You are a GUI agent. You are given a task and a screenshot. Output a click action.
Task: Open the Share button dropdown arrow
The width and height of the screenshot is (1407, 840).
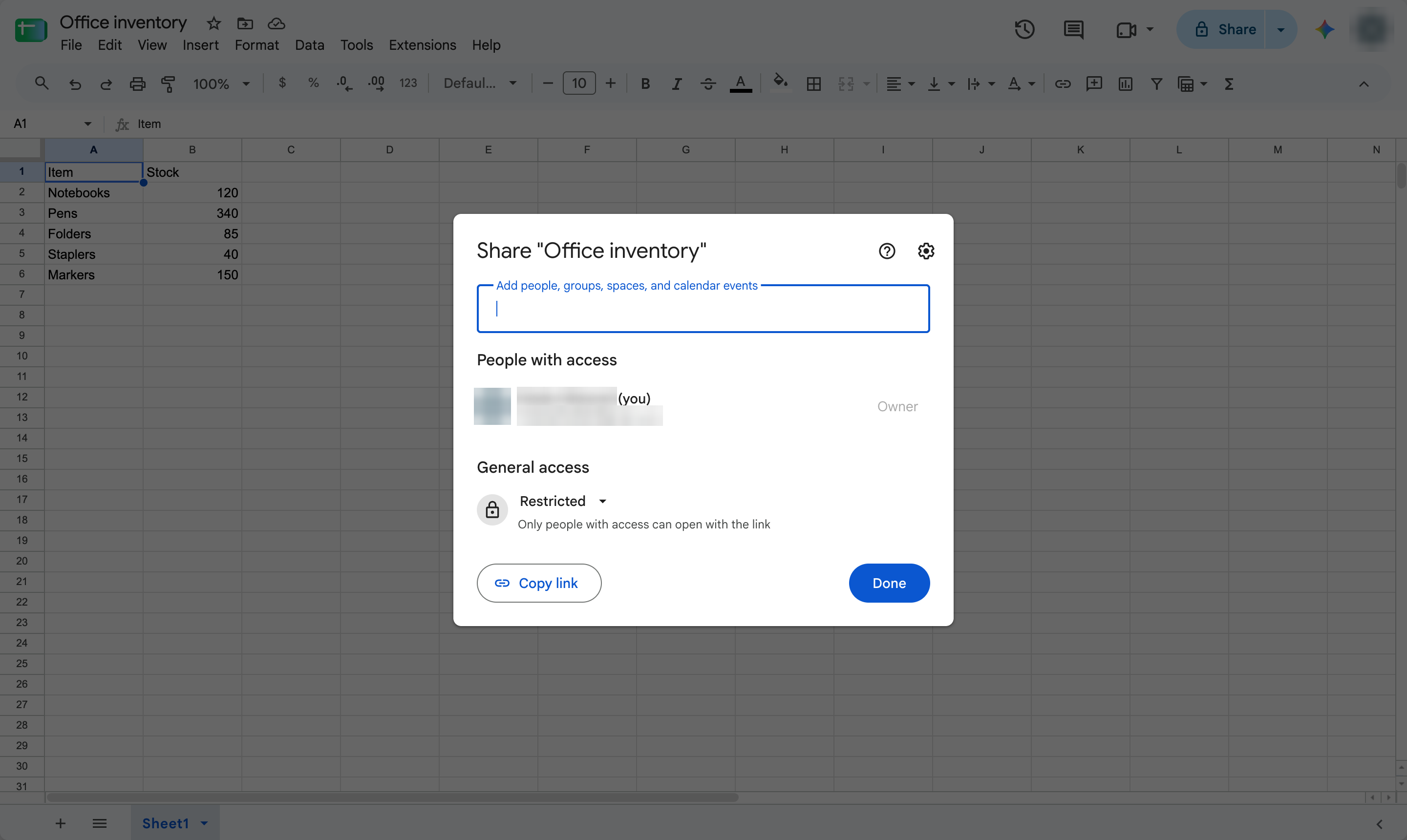1281,29
